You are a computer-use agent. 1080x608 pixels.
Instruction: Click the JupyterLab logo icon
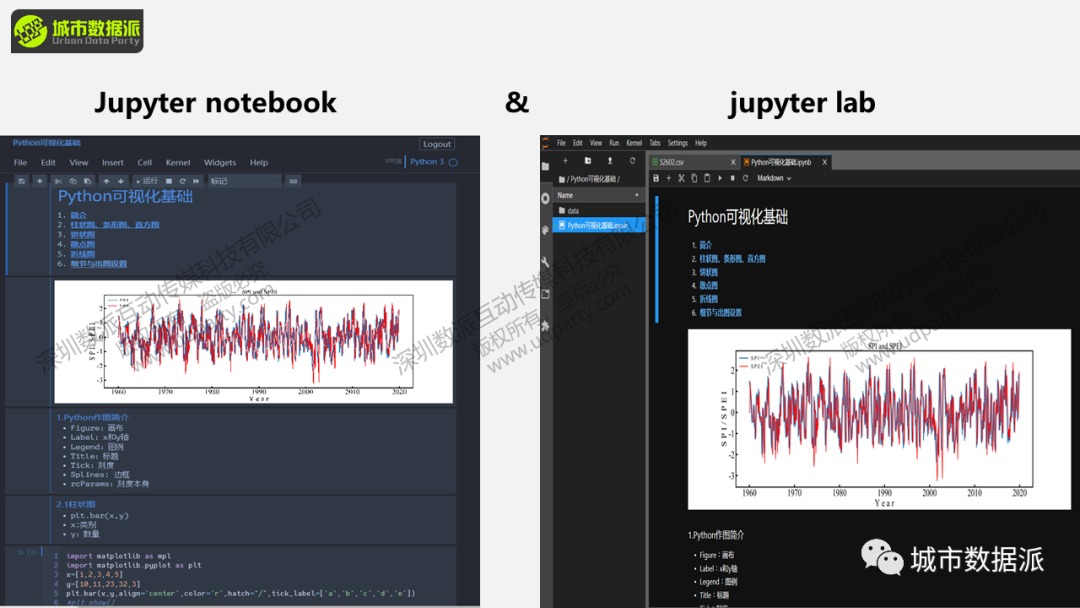546,143
